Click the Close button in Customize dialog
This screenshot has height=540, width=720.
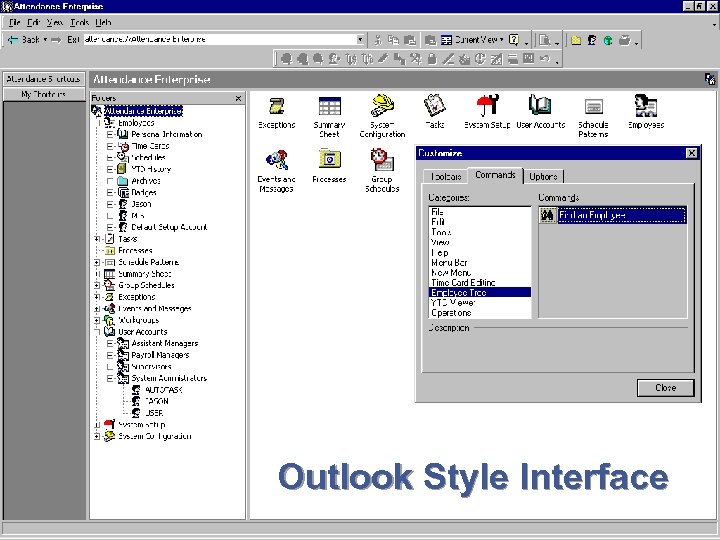pos(665,388)
